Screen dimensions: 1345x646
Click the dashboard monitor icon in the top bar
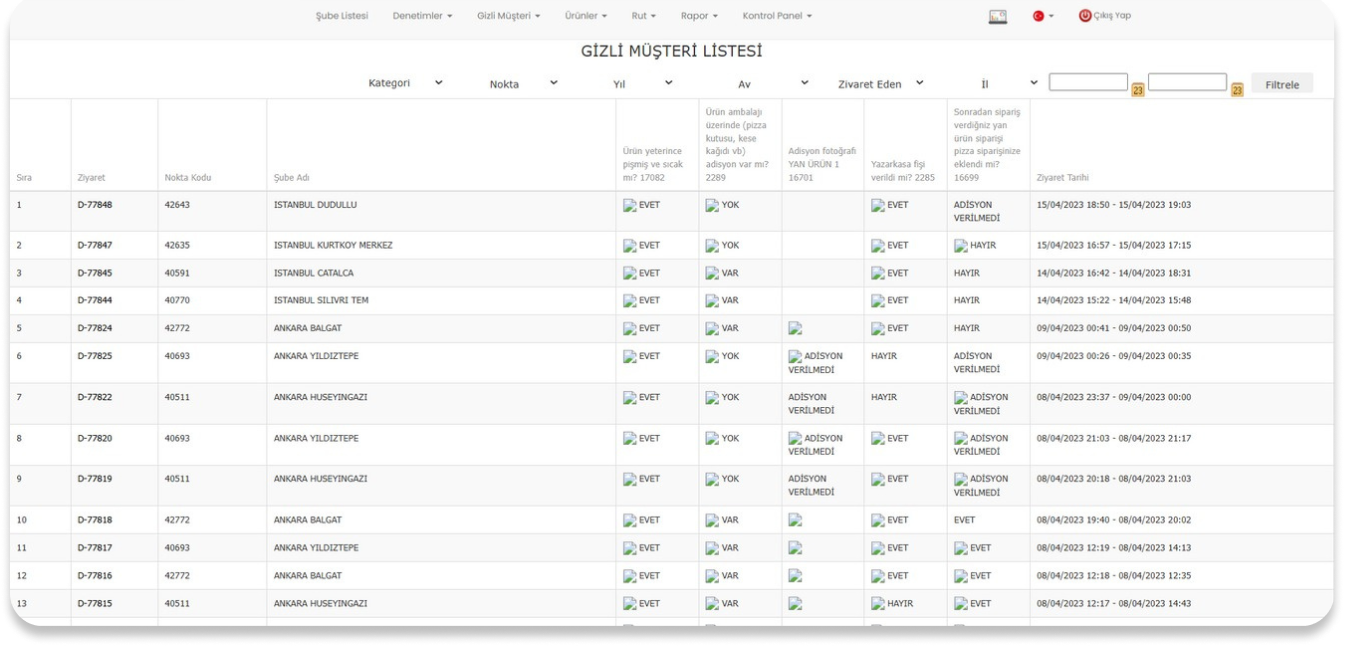(x=997, y=16)
